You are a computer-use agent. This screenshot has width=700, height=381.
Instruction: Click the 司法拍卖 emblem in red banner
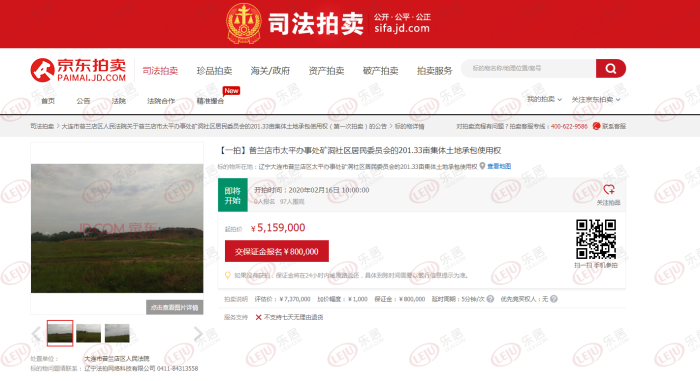click(x=244, y=23)
